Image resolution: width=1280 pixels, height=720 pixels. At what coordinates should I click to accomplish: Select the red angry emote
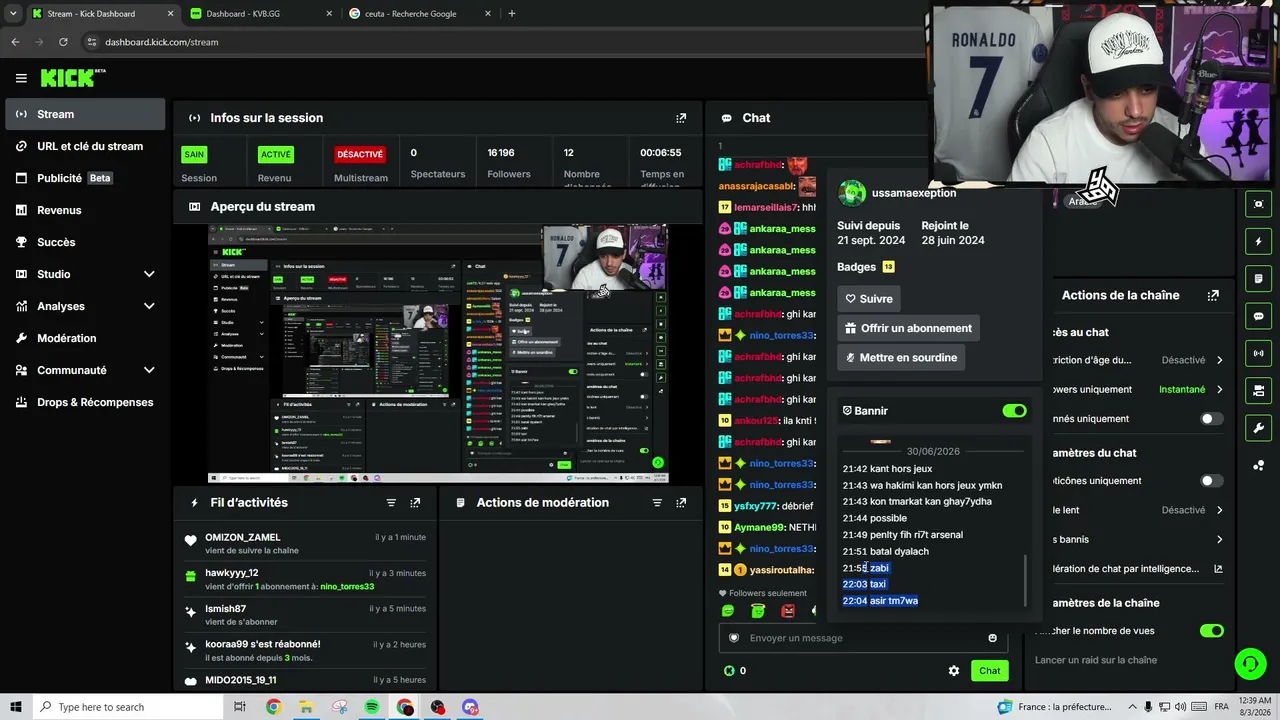[788, 611]
